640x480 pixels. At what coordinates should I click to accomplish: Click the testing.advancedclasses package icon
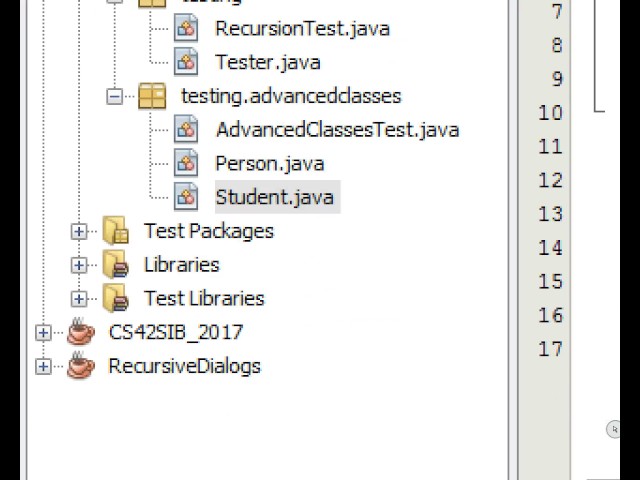[x=152, y=96]
